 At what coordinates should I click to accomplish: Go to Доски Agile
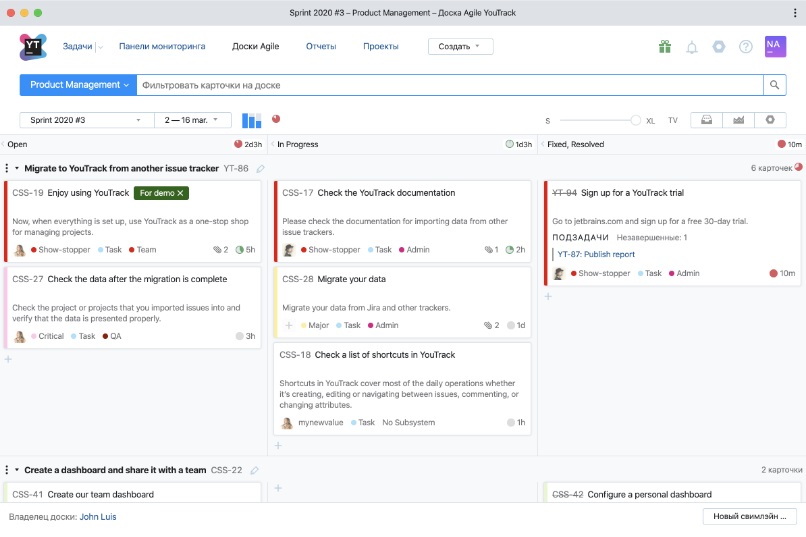click(255, 46)
